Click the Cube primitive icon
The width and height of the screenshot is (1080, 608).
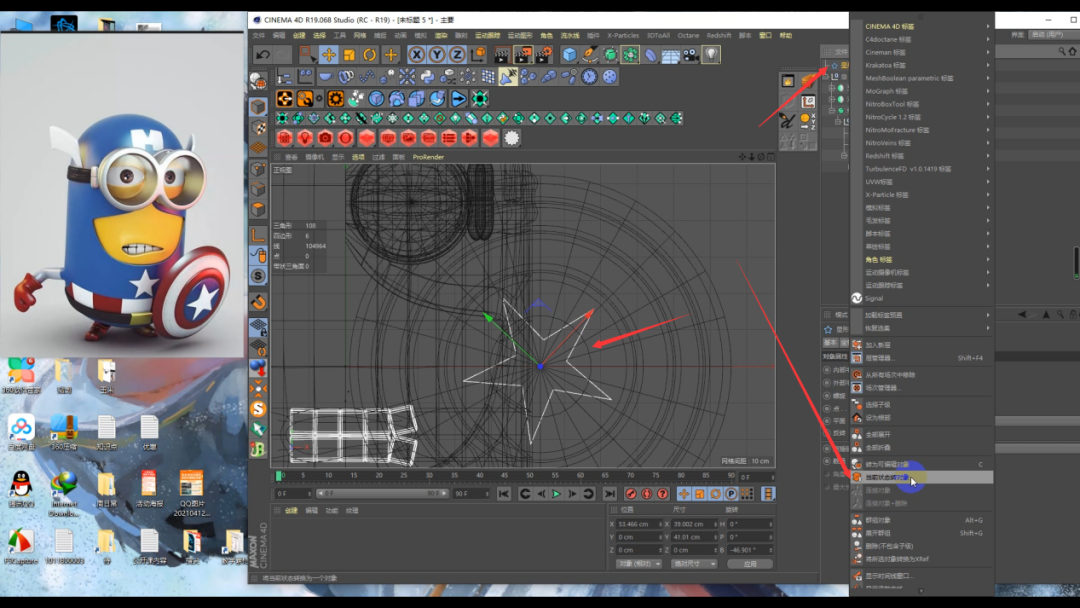click(569, 54)
